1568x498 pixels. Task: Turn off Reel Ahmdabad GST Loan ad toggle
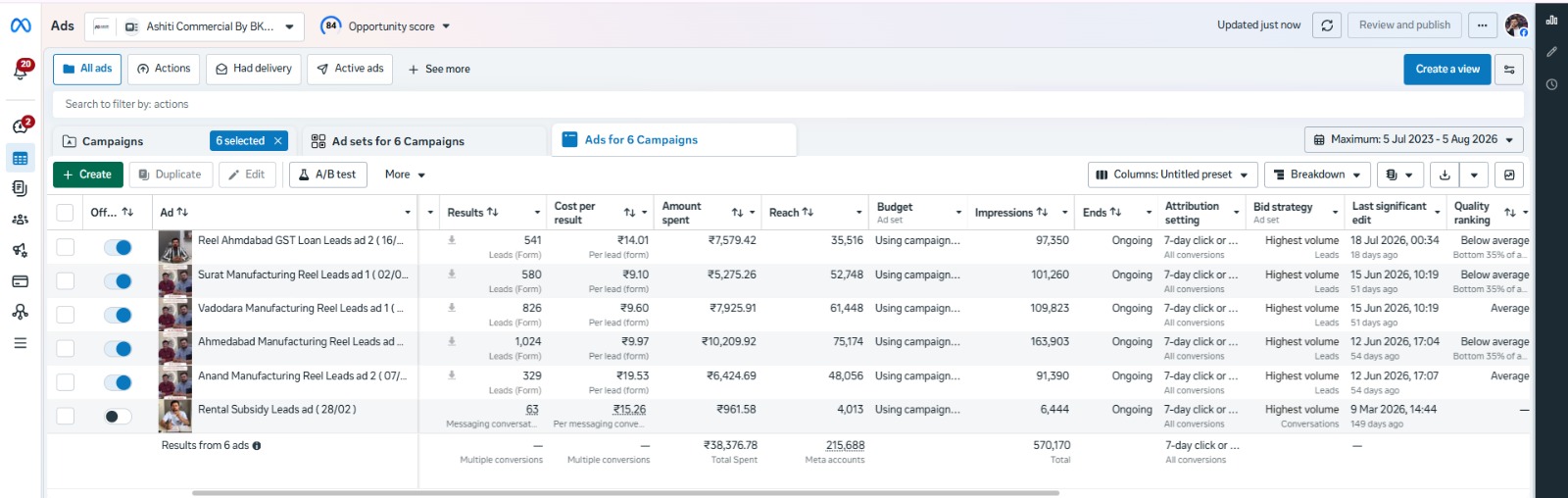[x=118, y=247]
